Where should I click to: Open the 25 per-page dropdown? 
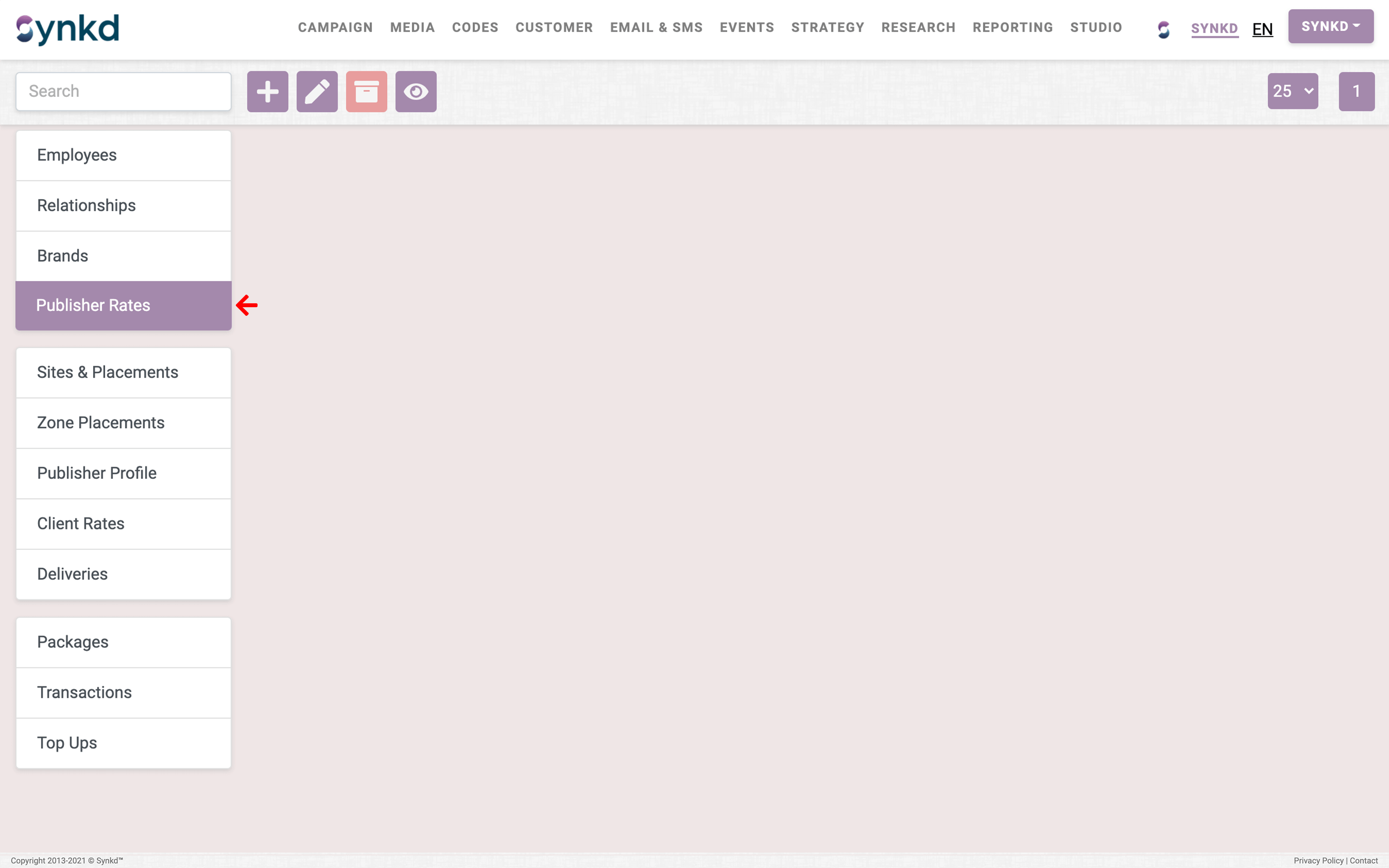(x=1293, y=91)
